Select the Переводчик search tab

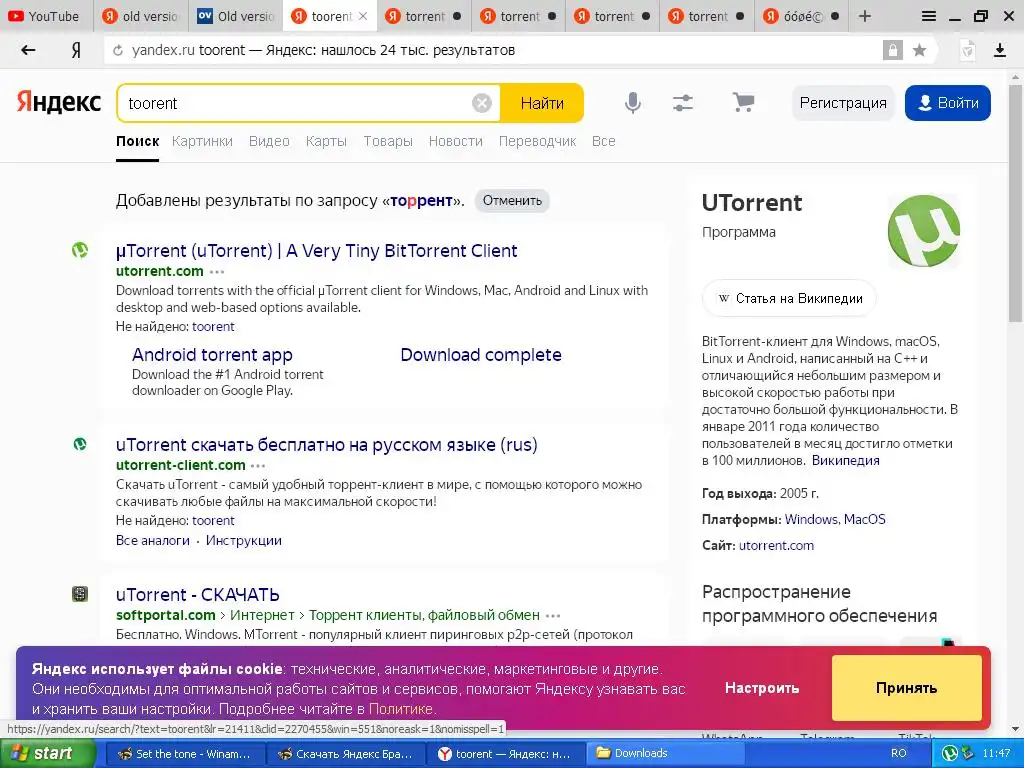tap(537, 141)
